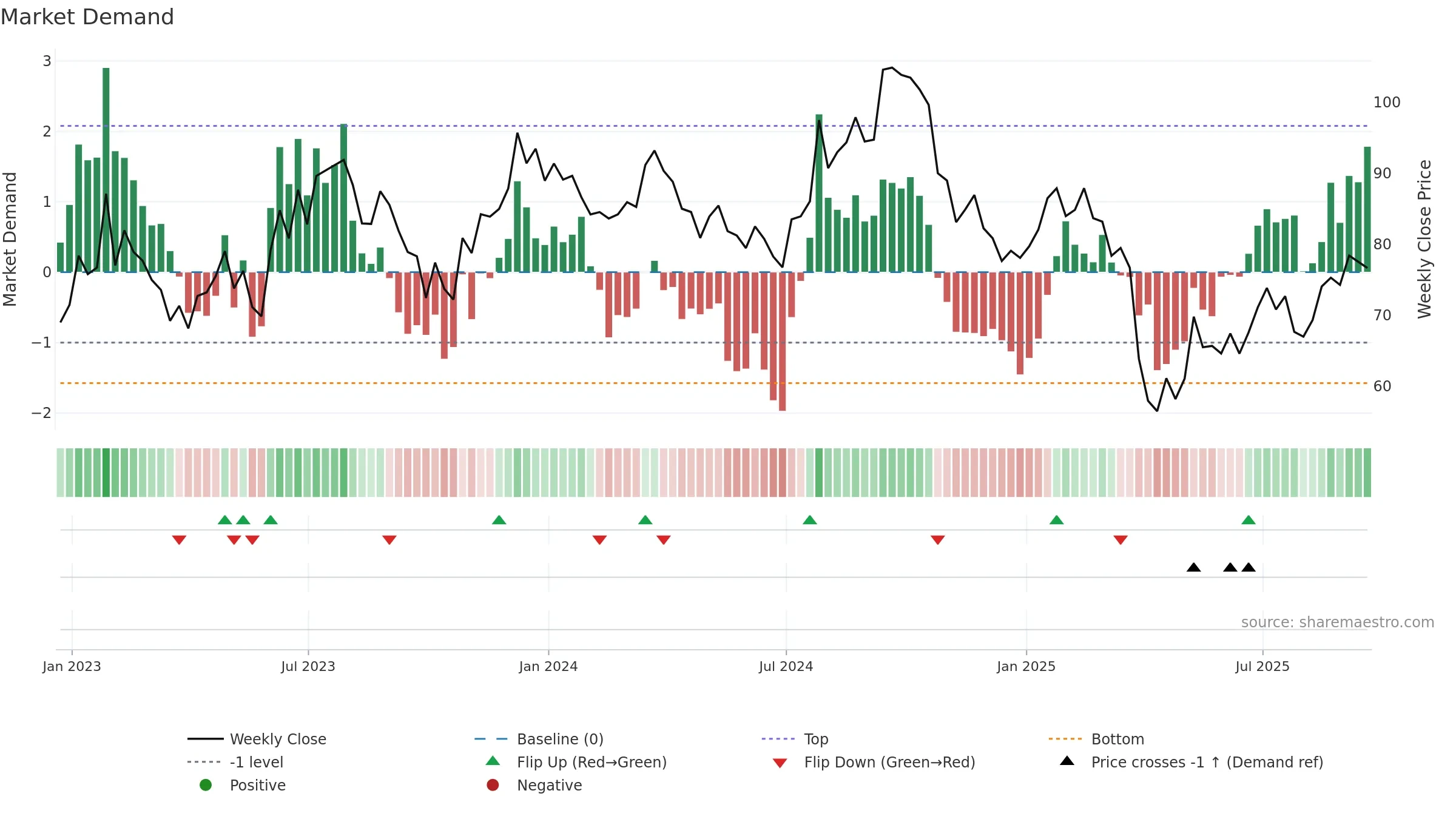Click the 'Market Demand' chart title at top
1456x819 pixels.
point(87,17)
